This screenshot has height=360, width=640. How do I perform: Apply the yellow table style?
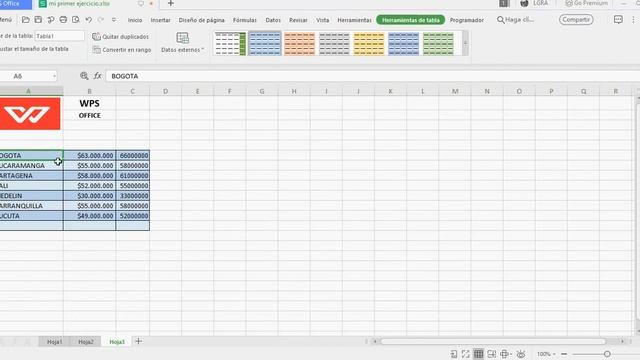click(x=369, y=44)
